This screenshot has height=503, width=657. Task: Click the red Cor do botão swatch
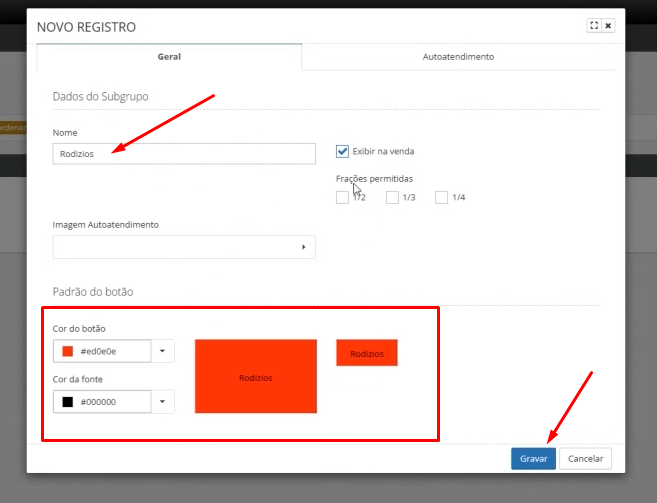(x=68, y=351)
